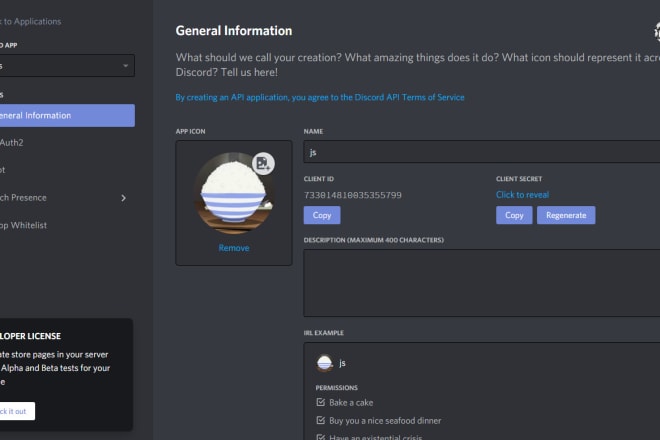Select General Information in sidebar
The height and width of the screenshot is (440, 660).
pos(67,115)
